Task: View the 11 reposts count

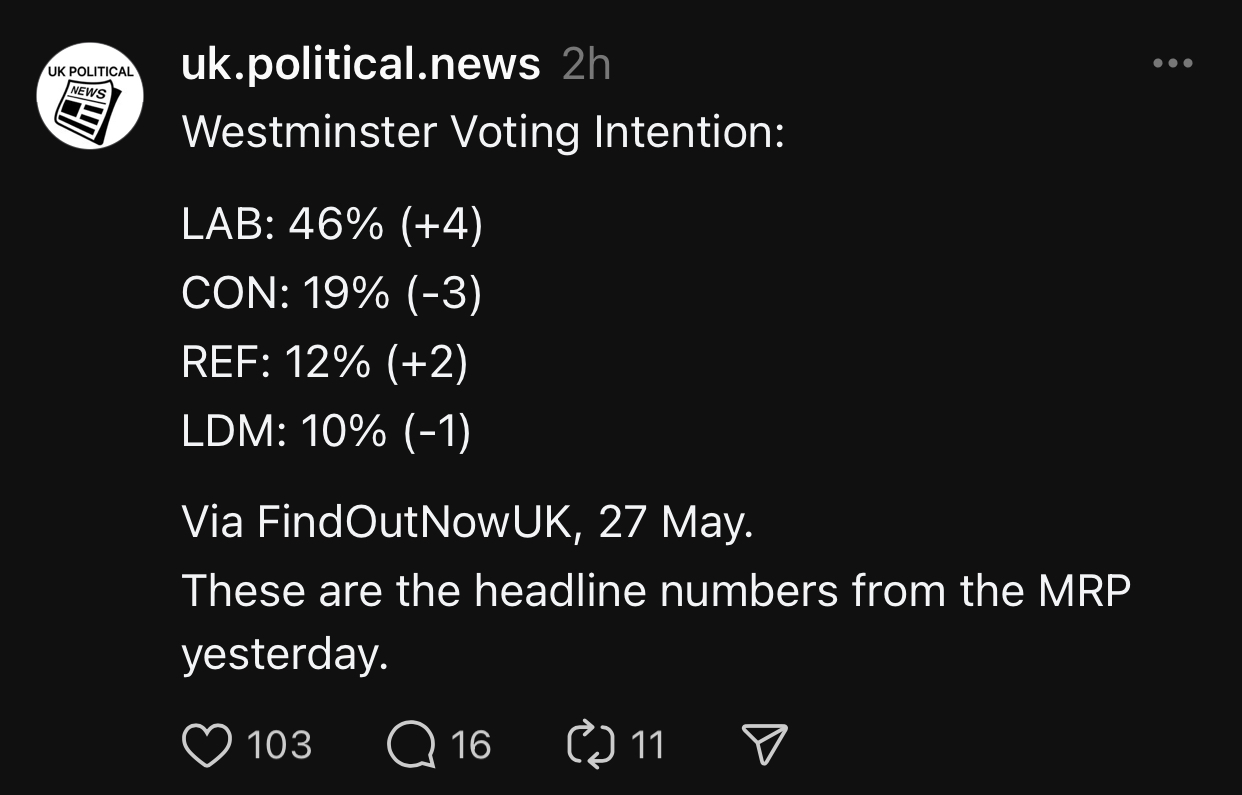Action: tap(648, 746)
